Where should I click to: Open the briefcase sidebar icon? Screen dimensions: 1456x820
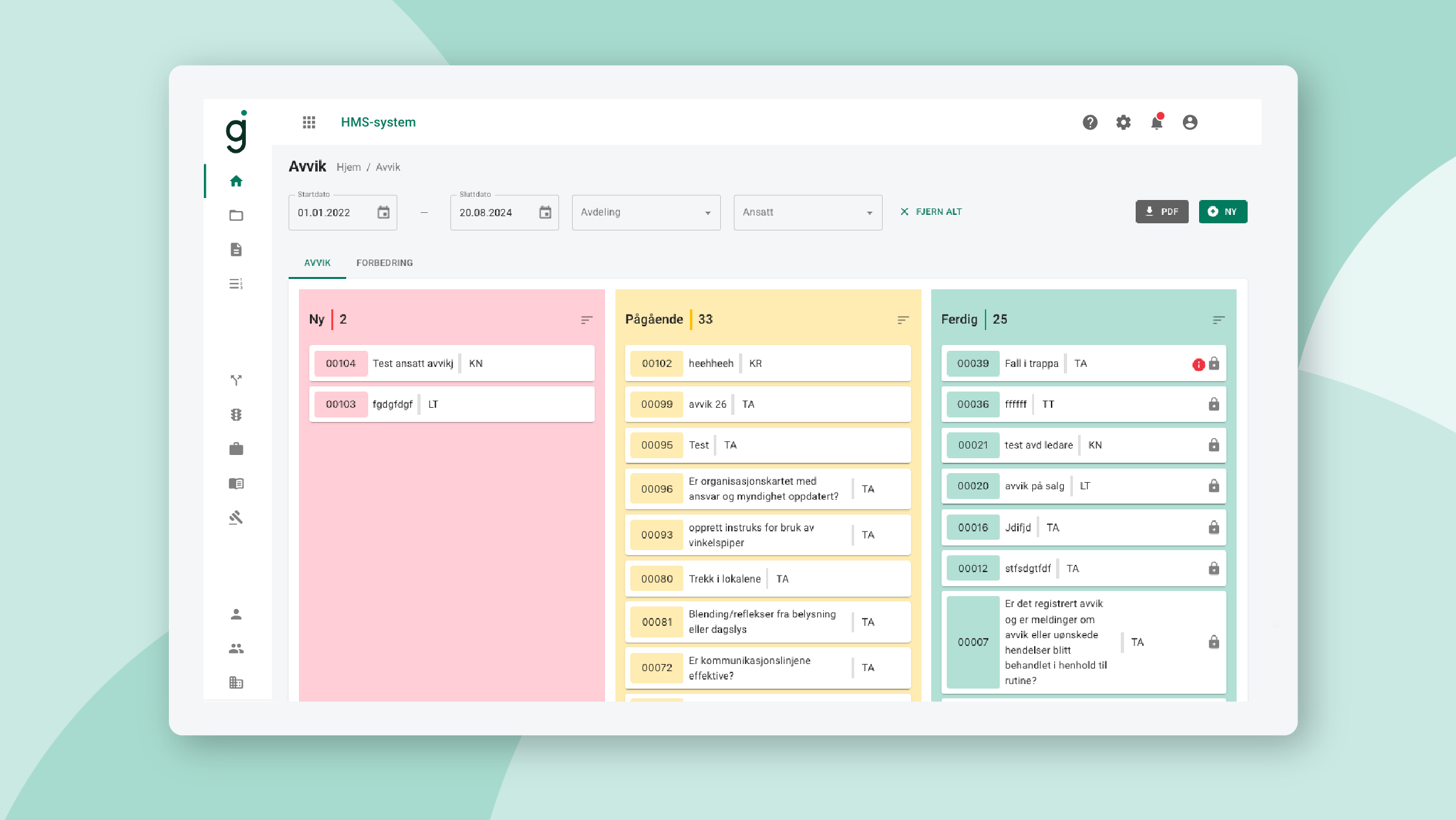point(236,449)
